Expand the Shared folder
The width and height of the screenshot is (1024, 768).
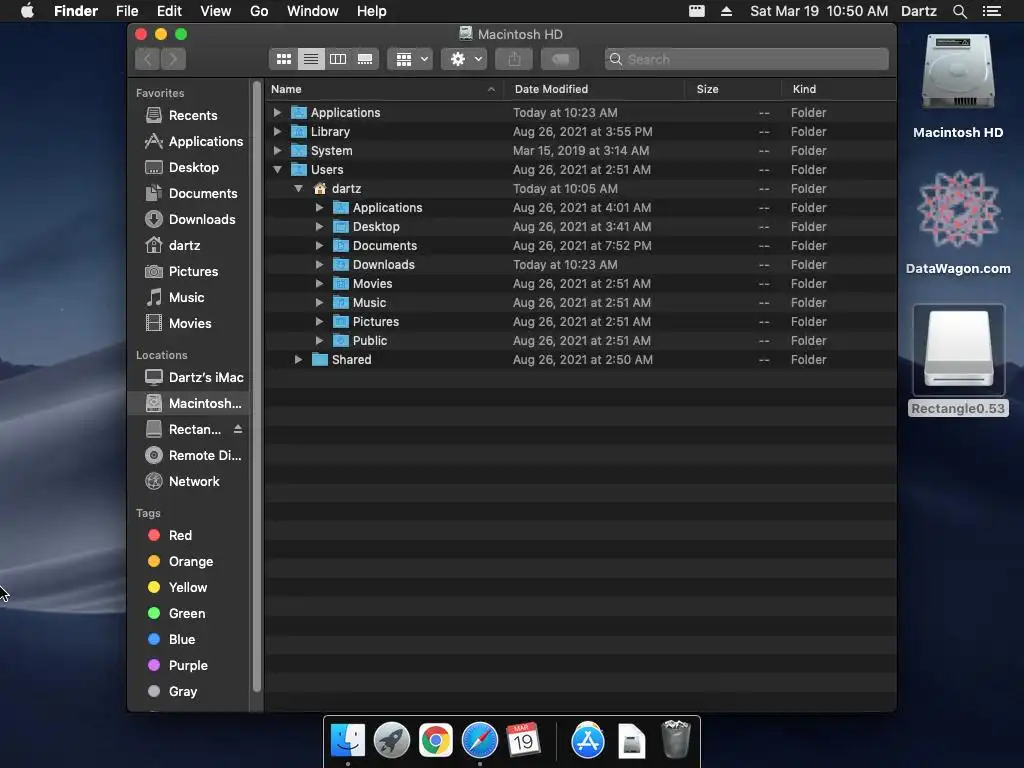click(298, 360)
